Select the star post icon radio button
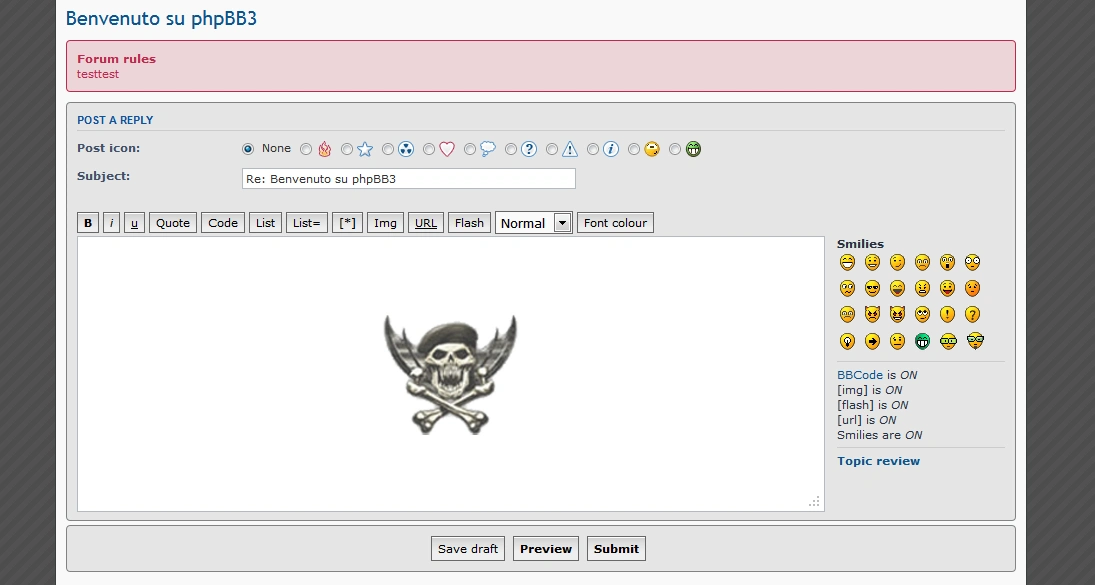 346,149
